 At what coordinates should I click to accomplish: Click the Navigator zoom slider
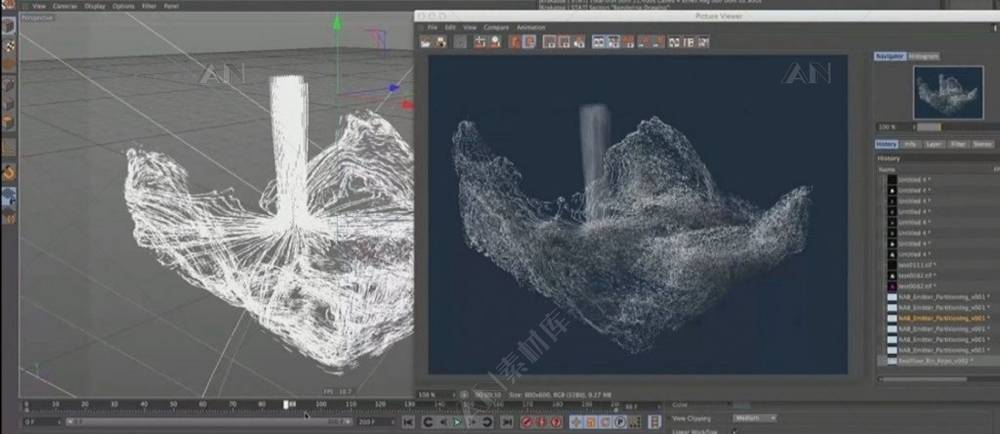[x=928, y=127]
